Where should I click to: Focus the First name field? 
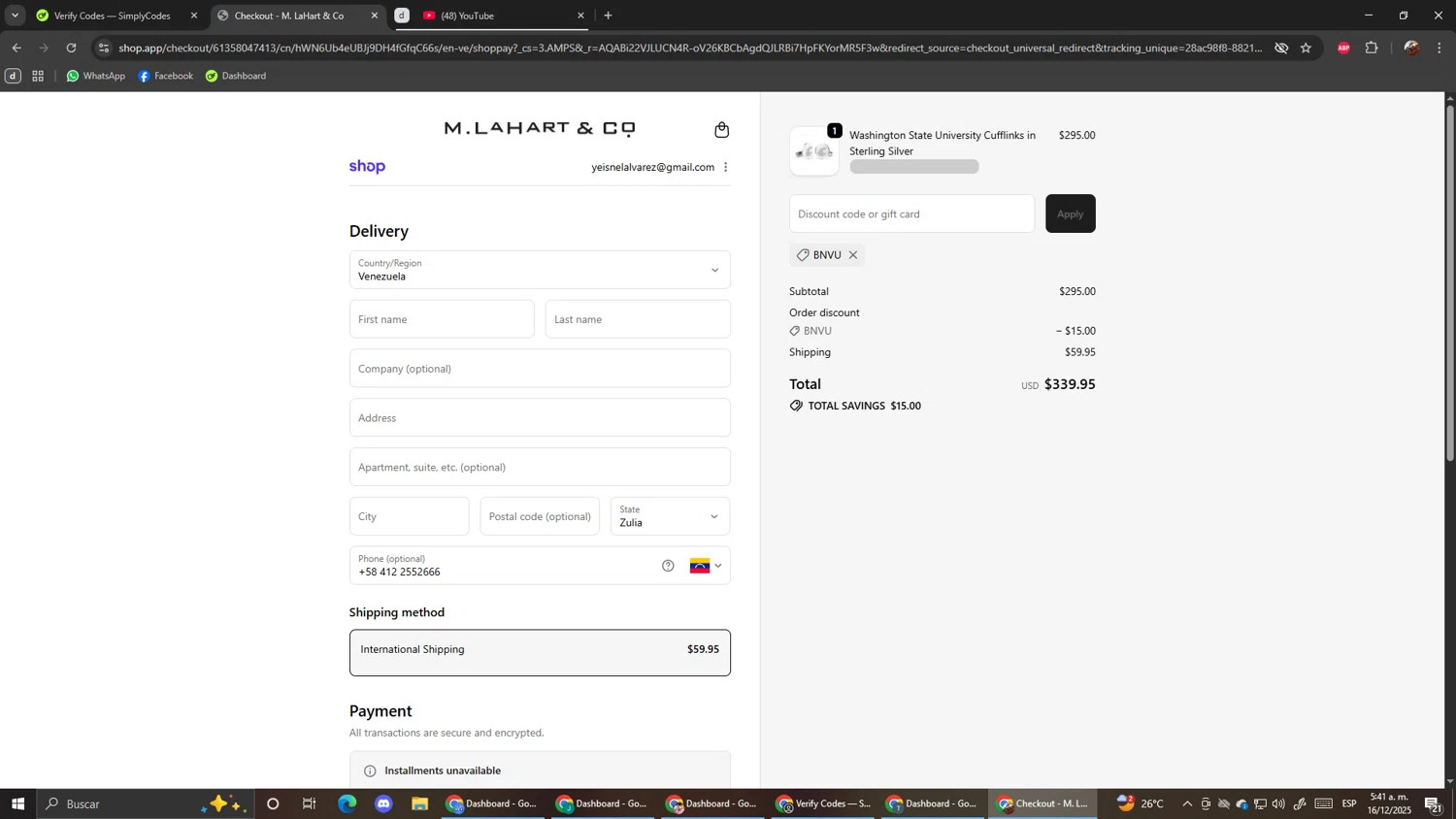[442, 319]
